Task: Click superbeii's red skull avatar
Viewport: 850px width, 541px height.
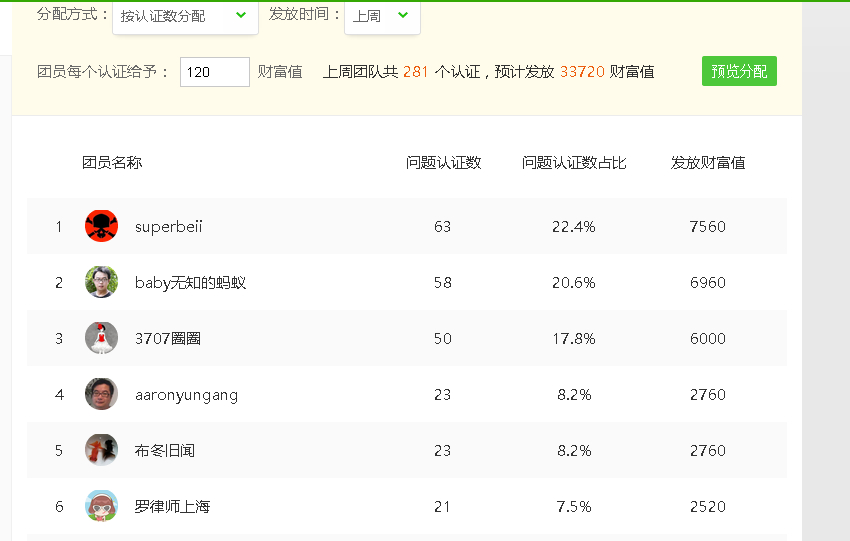Action: (x=101, y=226)
